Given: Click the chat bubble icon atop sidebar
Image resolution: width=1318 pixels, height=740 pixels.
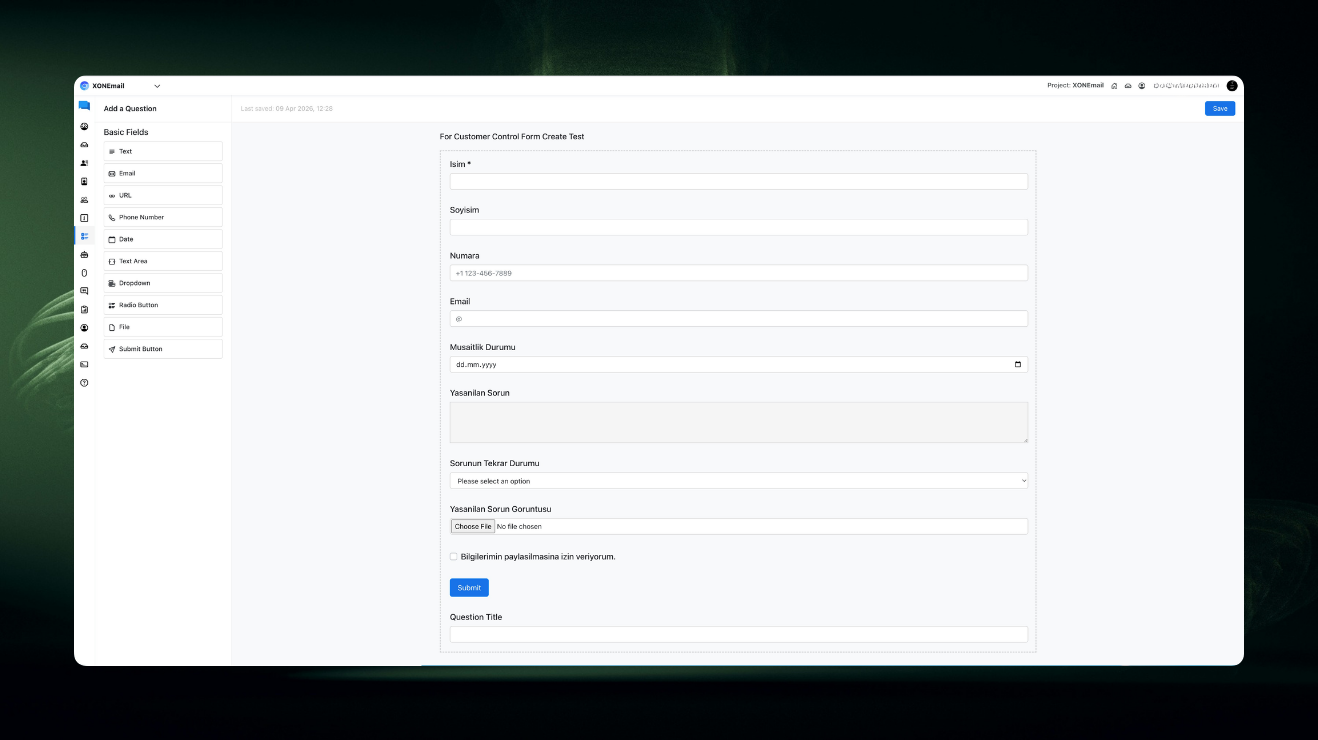Looking at the screenshot, I should [84, 106].
